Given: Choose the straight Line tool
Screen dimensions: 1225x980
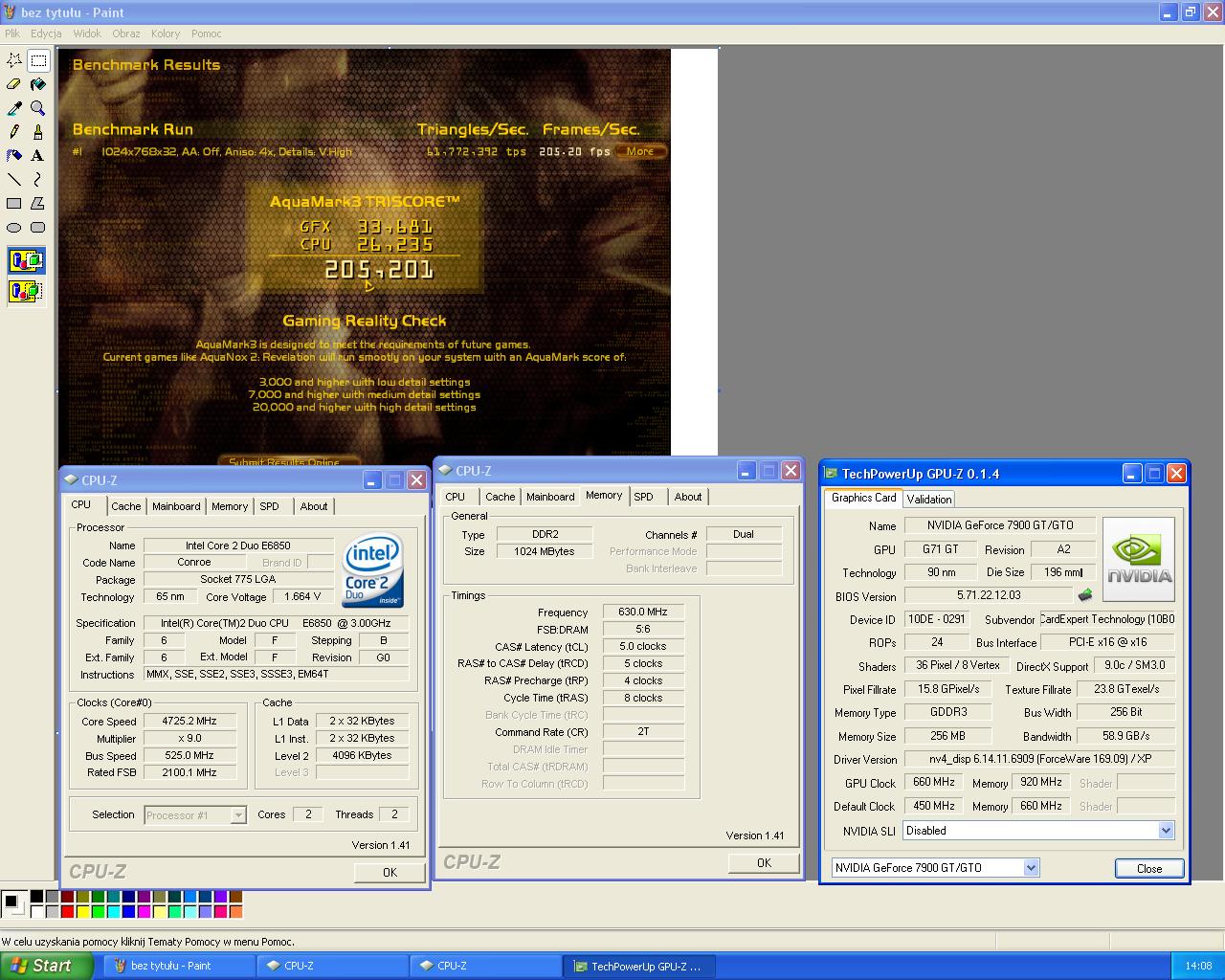Looking at the screenshot, I should click(14, 179).
